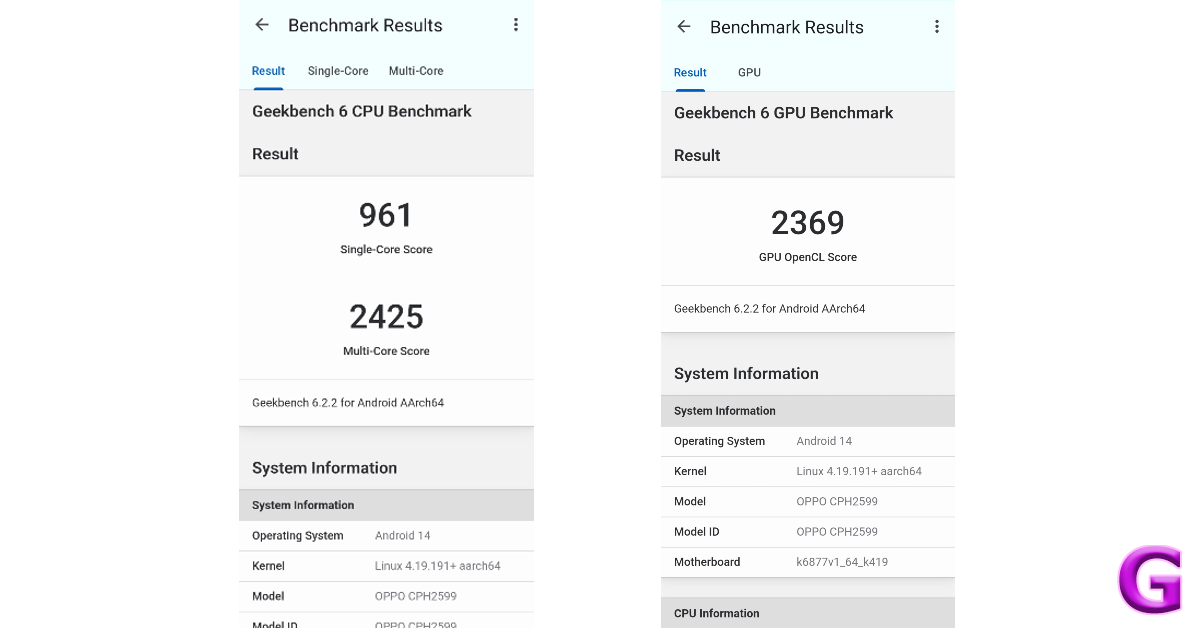This screenshot has width=1200, height=628.
Task: Switch to the Single-Core tab
Action: coord(338,71)
